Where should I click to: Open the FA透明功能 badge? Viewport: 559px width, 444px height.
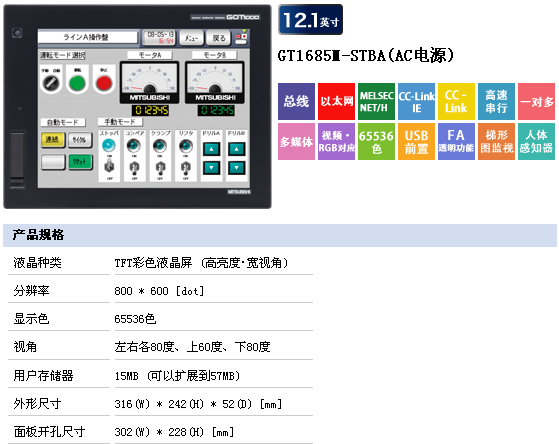[456, 142]
